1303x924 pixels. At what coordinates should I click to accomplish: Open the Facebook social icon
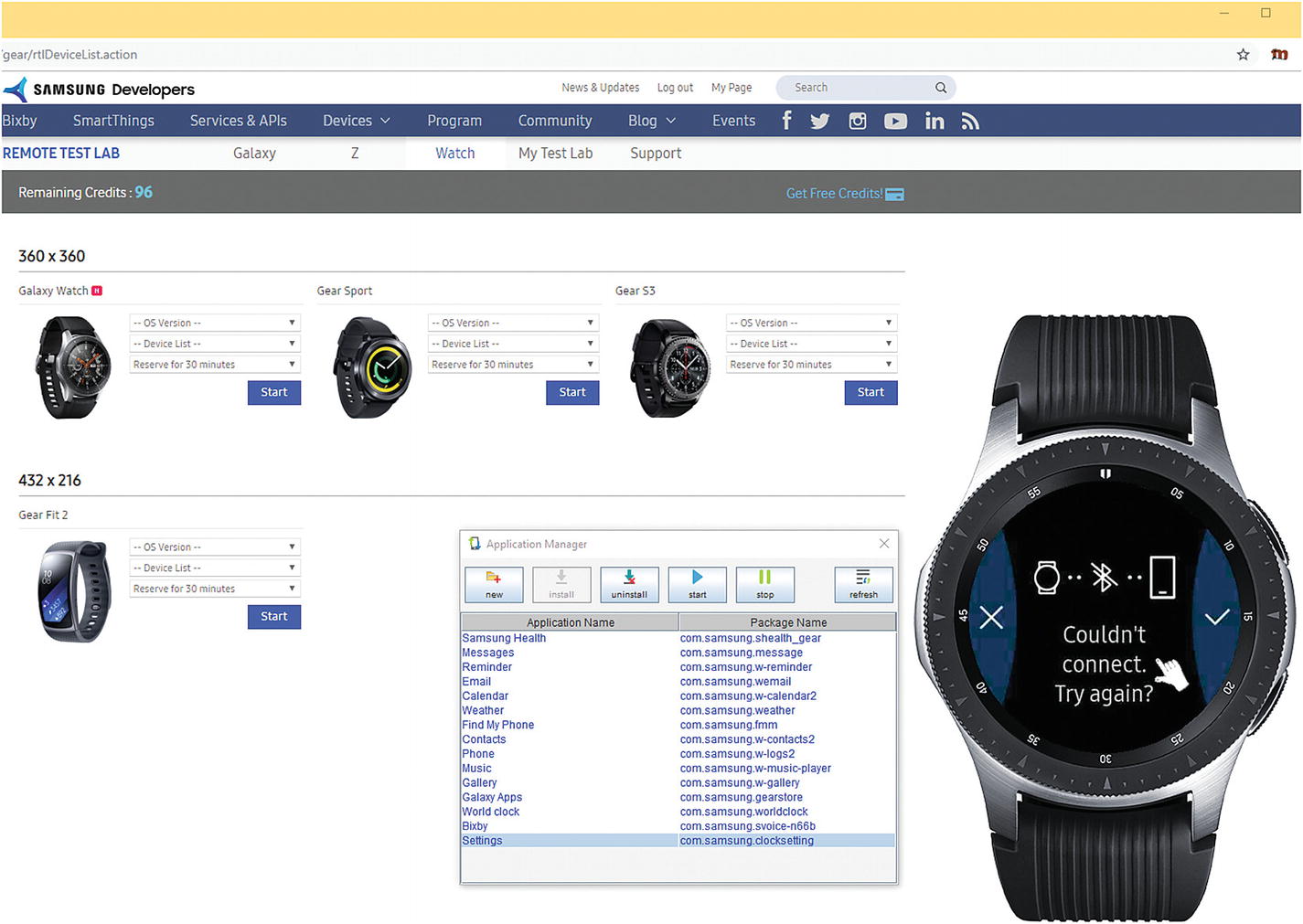click(x=786, y=121)
